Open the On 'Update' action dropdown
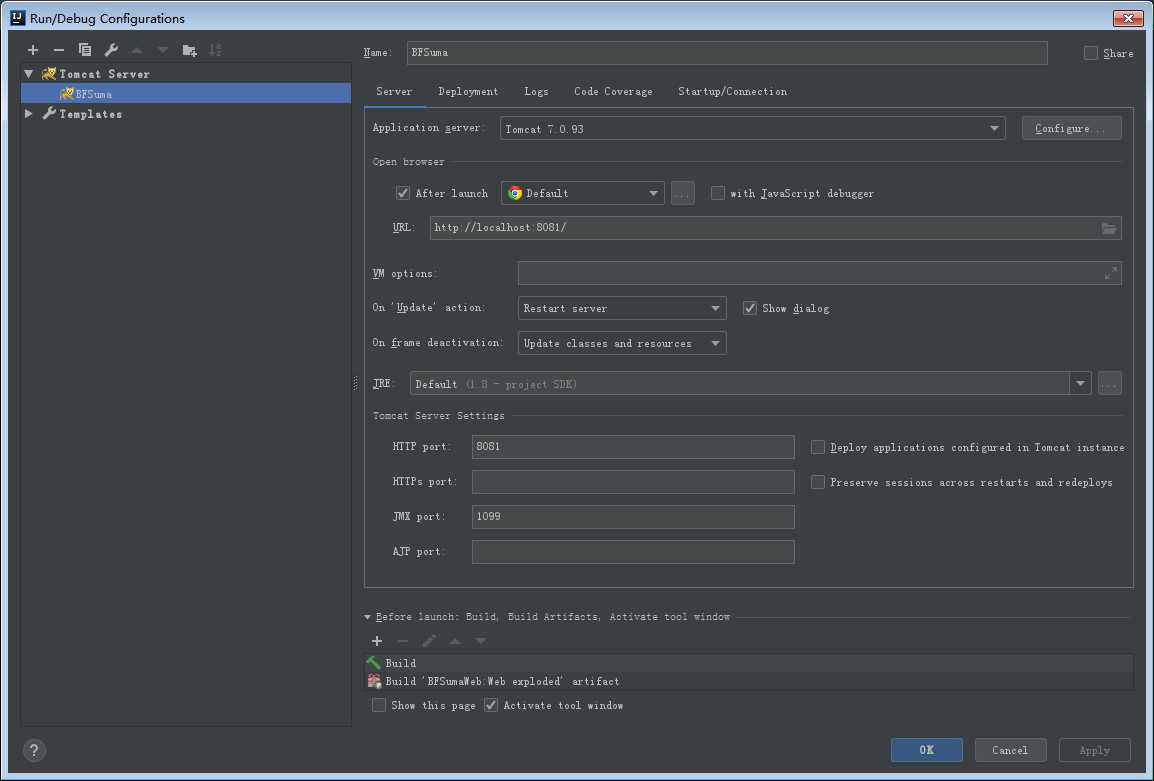 (621, 308)
